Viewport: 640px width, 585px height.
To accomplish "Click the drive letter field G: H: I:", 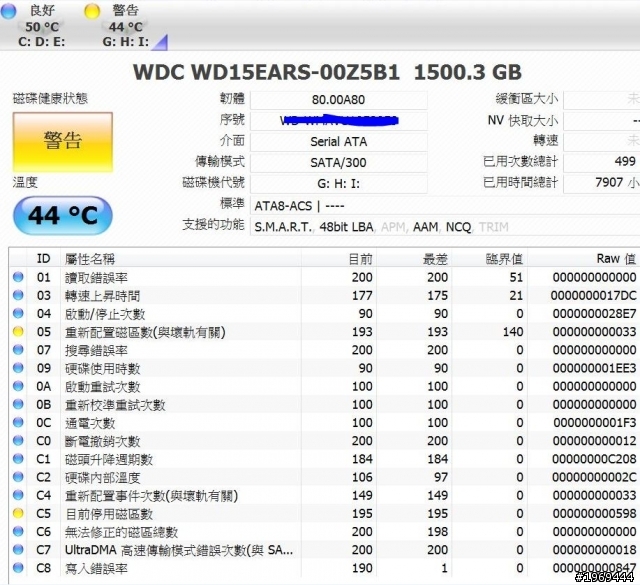I will pos(338,183).
